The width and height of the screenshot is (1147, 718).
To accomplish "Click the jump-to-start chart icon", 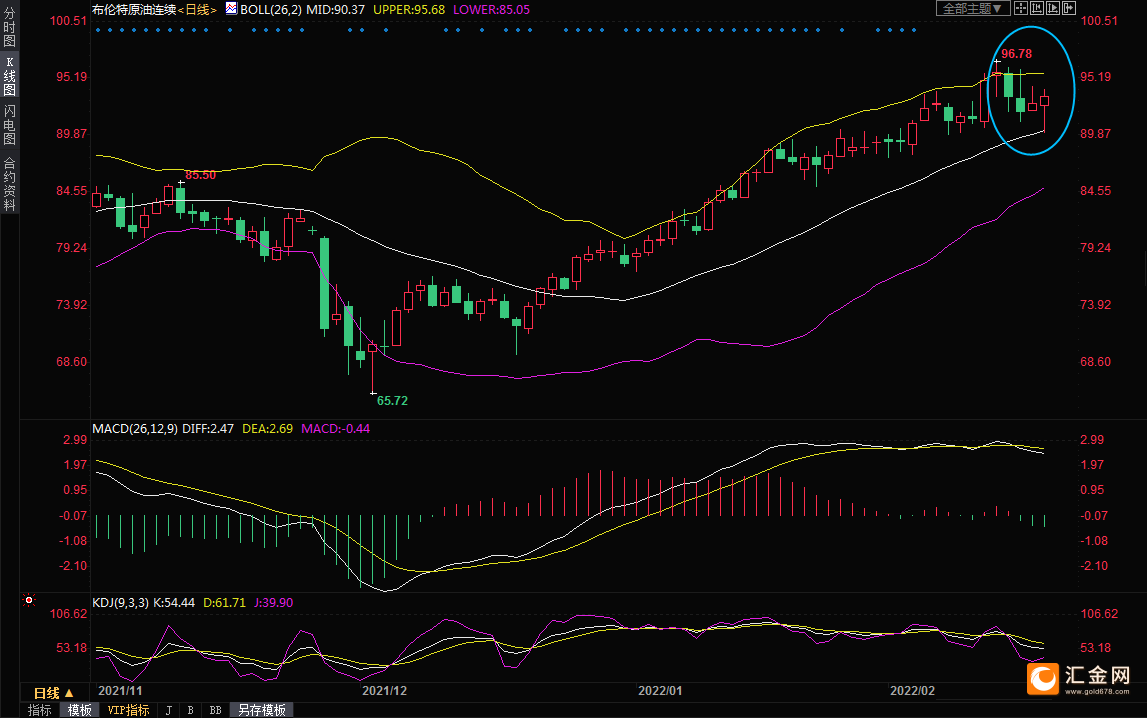I will coord(1037,8).
